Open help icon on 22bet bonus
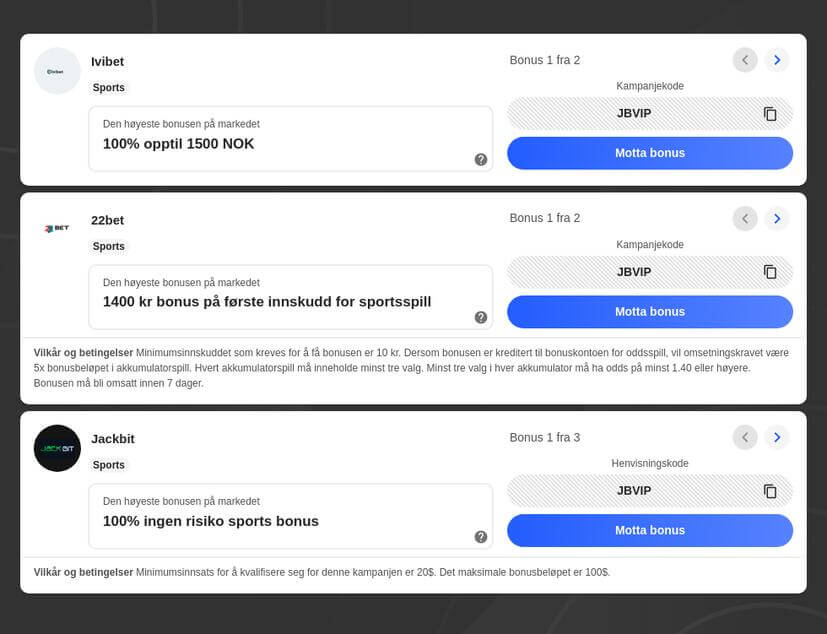827x634 pixels. pos(481,317)
